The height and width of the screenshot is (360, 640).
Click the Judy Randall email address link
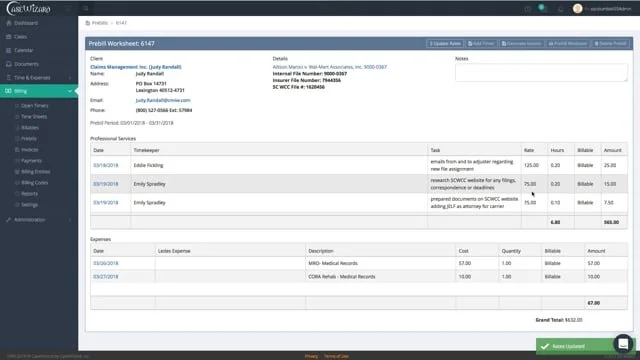[163, 100]
